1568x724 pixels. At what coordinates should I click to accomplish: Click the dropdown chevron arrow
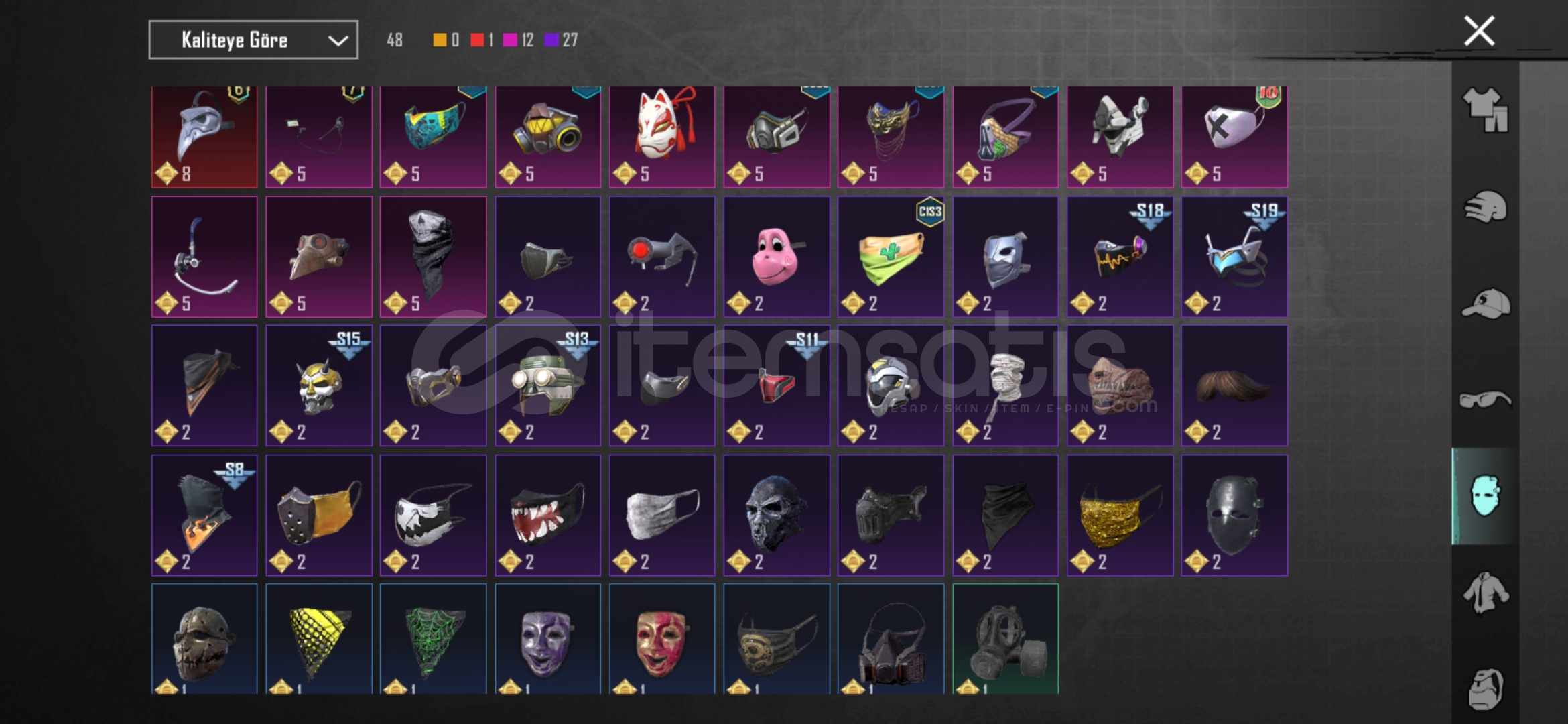coord(338,41)
